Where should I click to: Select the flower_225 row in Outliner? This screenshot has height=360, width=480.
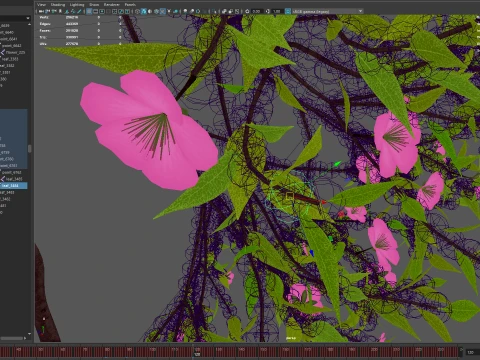[x=14, y=52]
